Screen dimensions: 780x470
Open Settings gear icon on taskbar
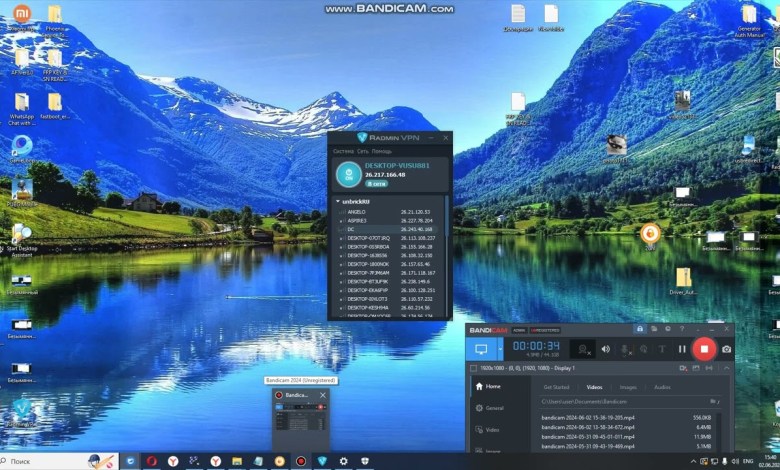tap(343, 462)
